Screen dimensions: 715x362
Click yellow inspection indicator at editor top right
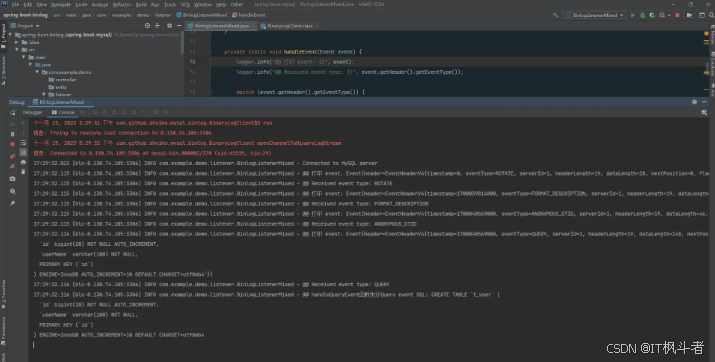tap(706, 34)
